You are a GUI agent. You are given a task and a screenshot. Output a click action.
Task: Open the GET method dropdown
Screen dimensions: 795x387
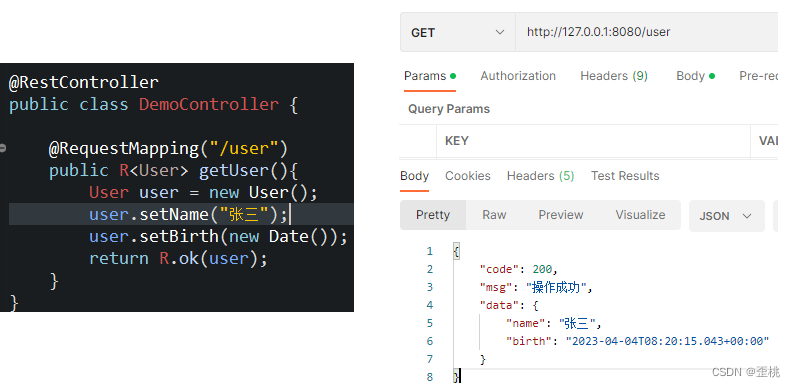tap(458, 32)
